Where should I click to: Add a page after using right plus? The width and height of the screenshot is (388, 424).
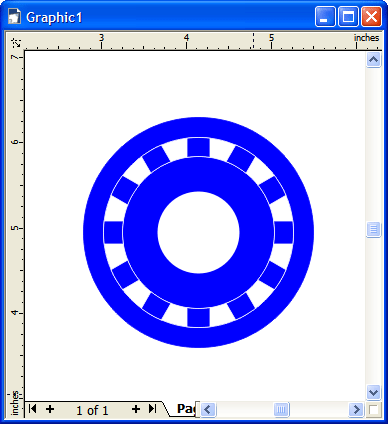[x=136, y=409]
